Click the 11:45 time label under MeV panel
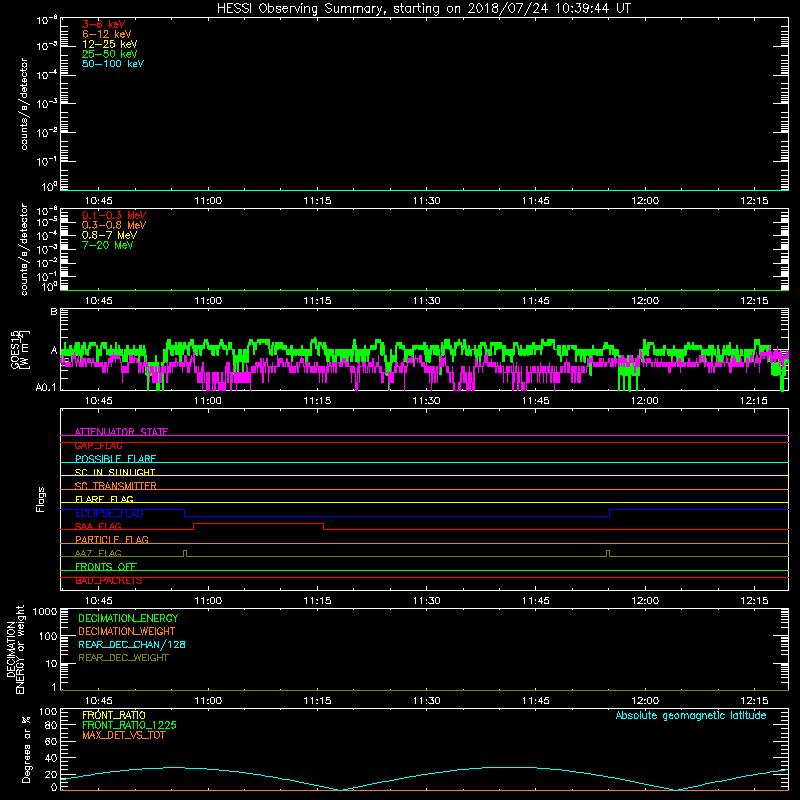This screenshot has width=800, height=800. 536,301
